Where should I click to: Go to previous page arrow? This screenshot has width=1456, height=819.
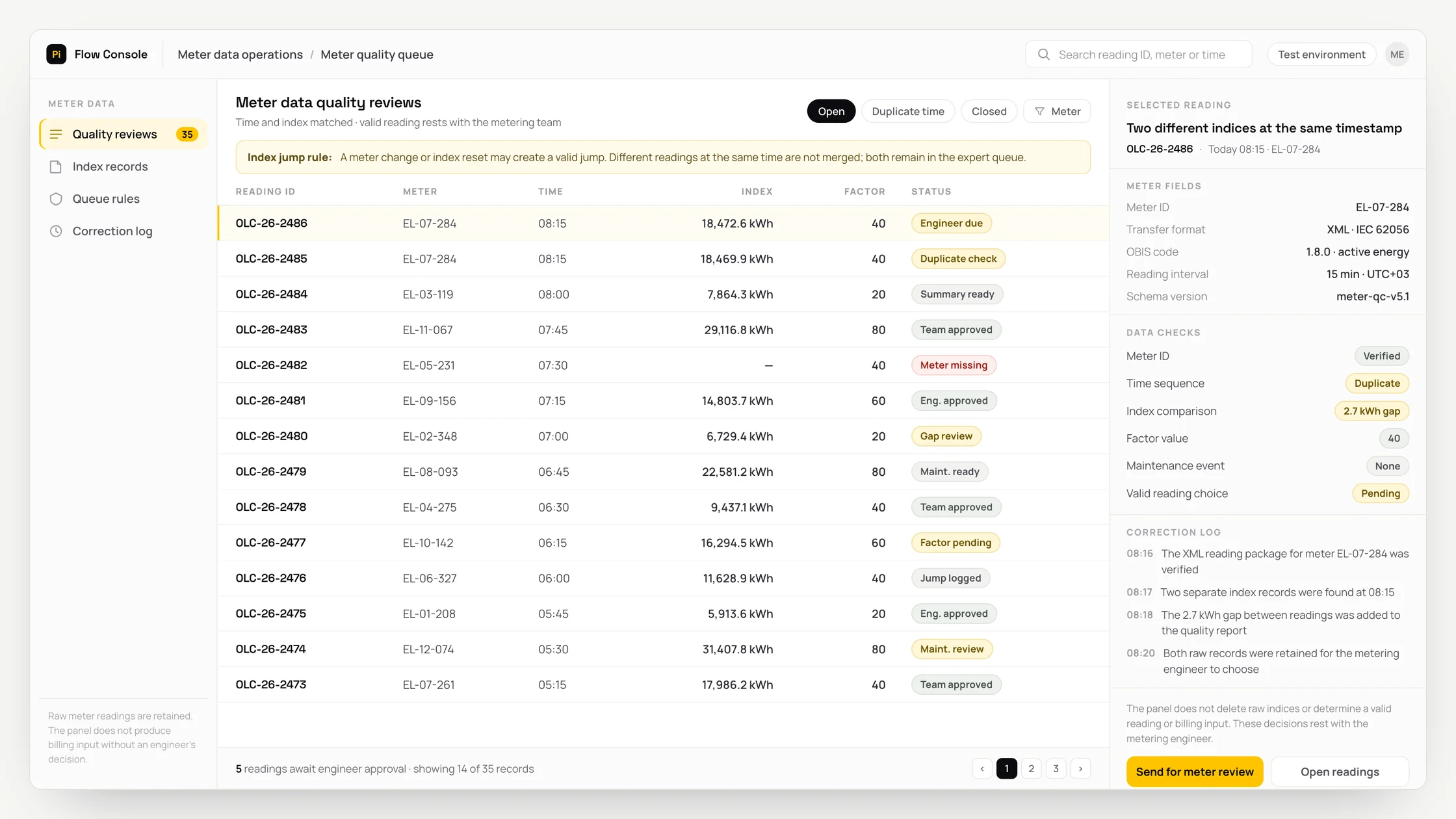point(982,769)
